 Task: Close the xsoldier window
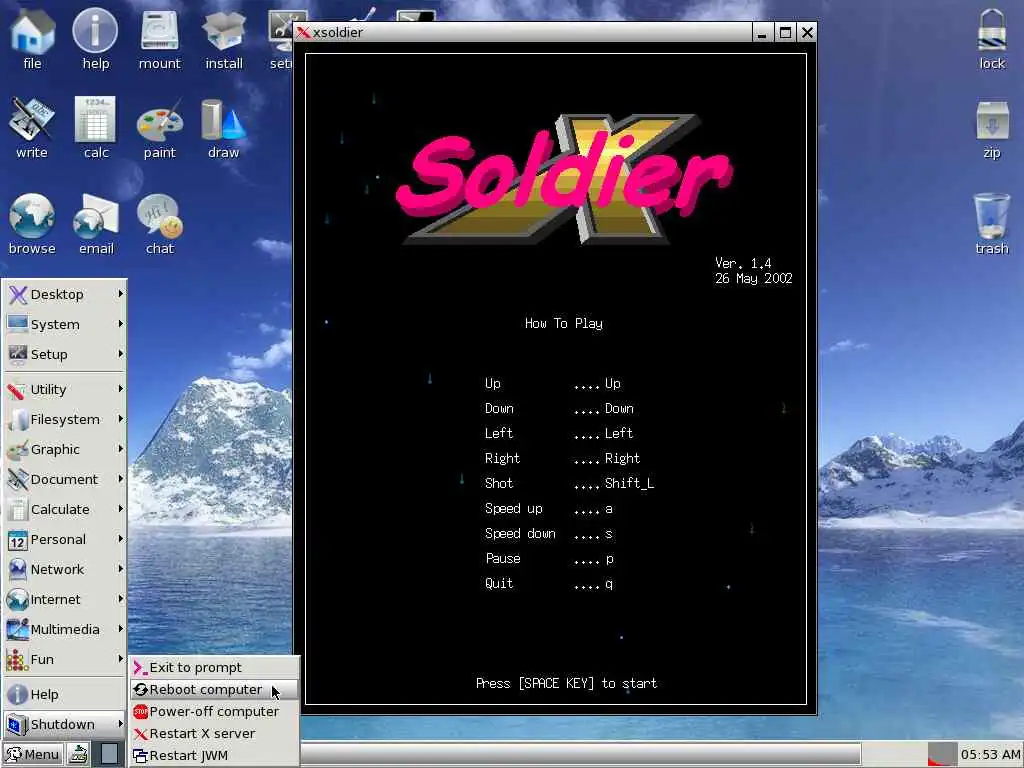[807, 32]
